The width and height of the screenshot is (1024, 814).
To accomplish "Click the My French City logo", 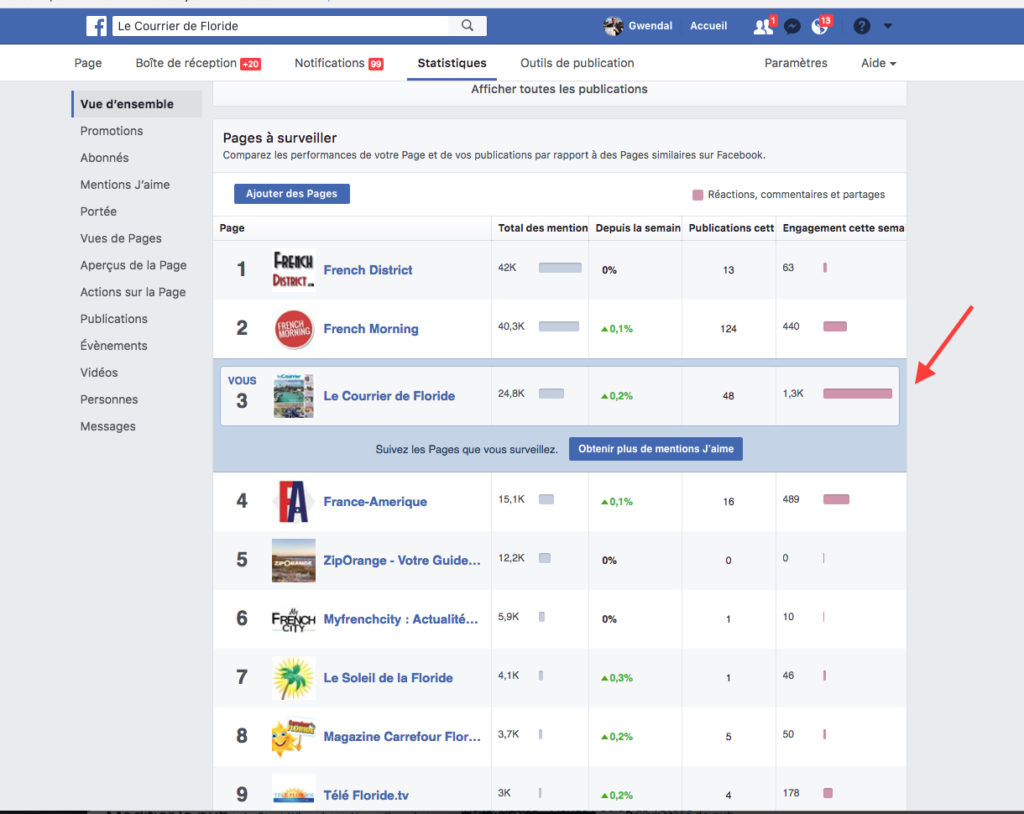I will pyautogui.click(x=293, y=619).
